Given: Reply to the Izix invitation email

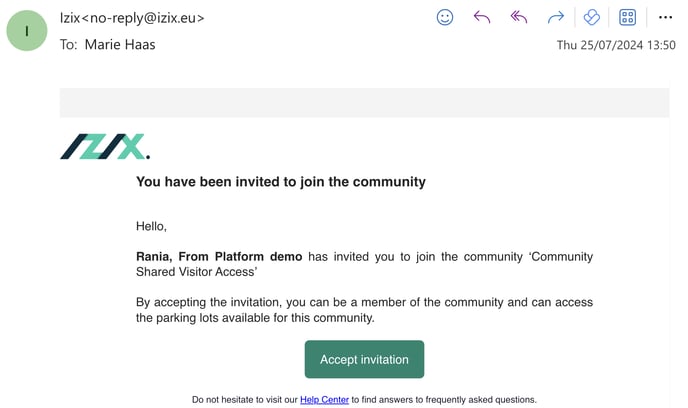Looking at the screenshot, I should coord(482,17).
